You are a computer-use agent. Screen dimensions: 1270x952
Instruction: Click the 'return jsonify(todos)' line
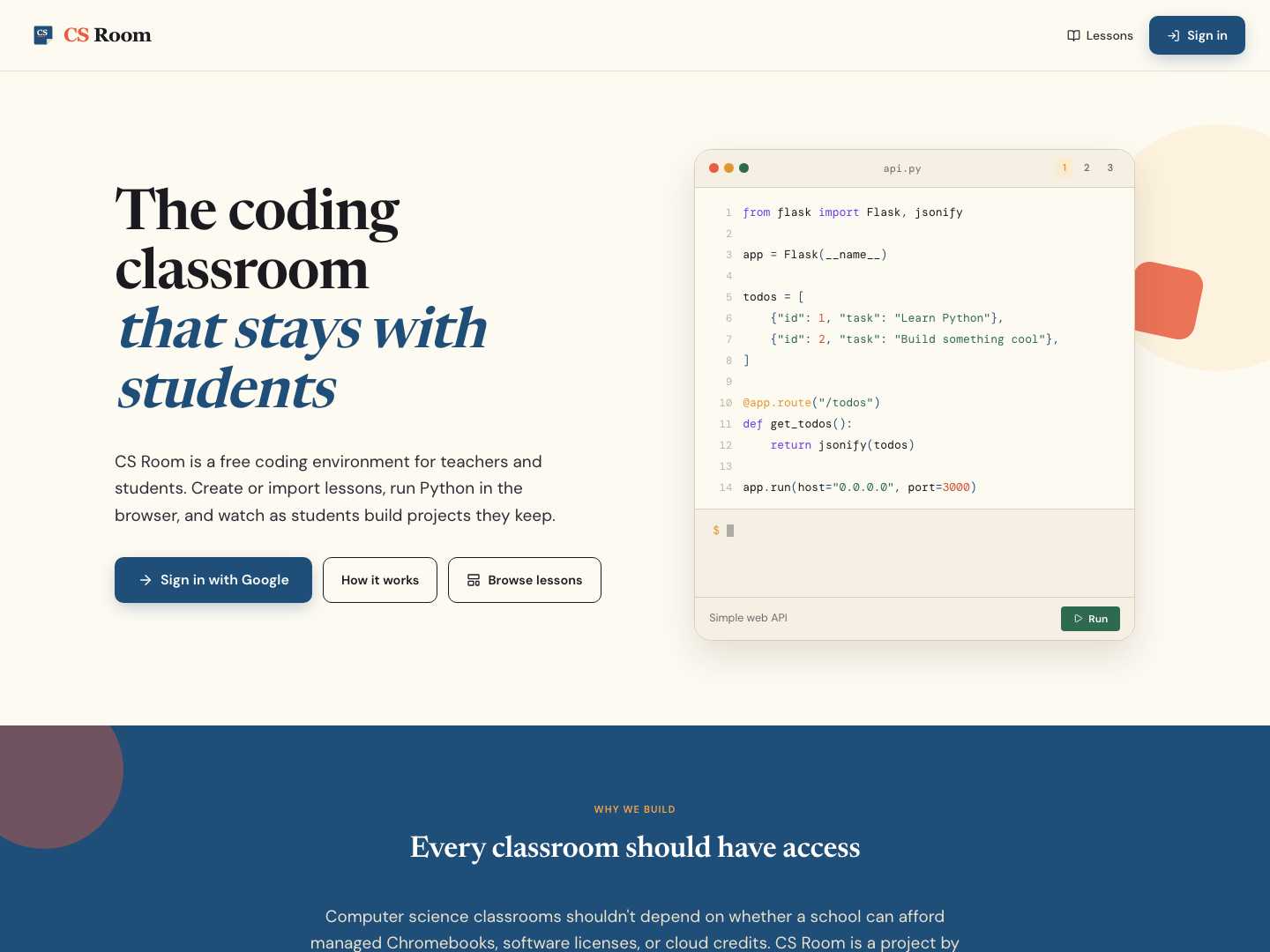click(x=842, y=445)
